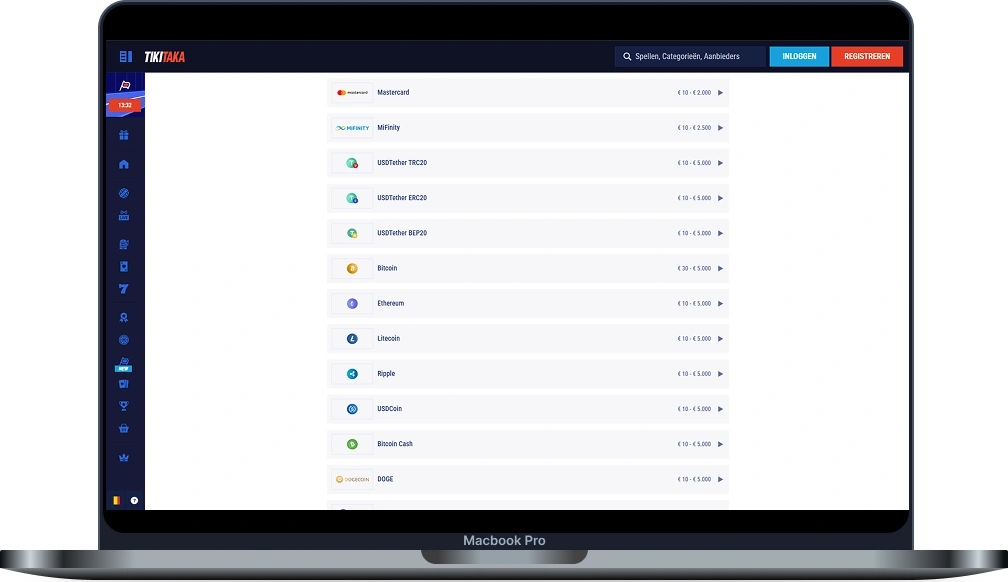
Task: Click the search magnifier icon in header
Action: 627,57
